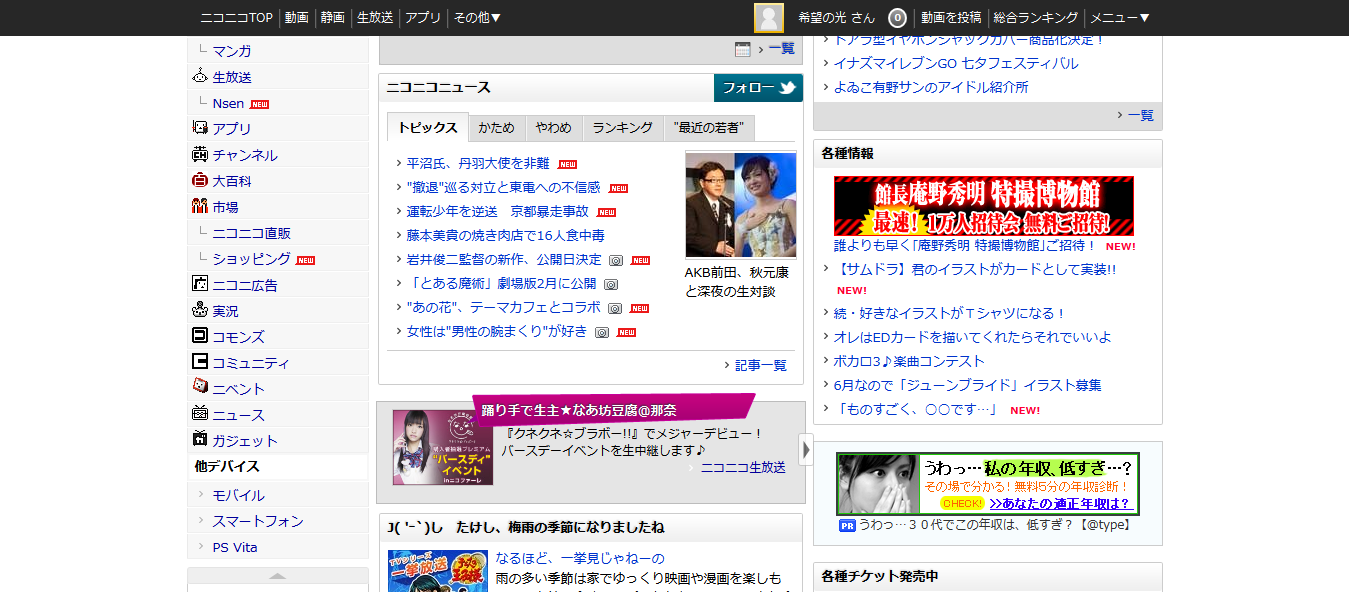Click the 特撮博物館 banner image
Image resolution: width=1349 pixels, height=592 pixels.
click(x=984, y=206)
